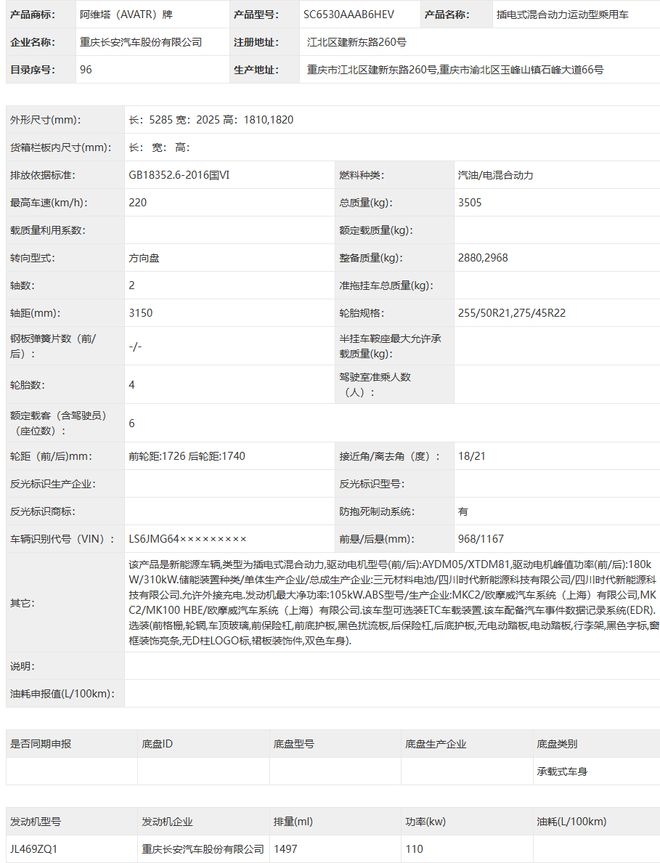Click engine manufacturer 重庆长安汽车股份有限公司
This screenshot has width=660, height=863.
[203, 849]
